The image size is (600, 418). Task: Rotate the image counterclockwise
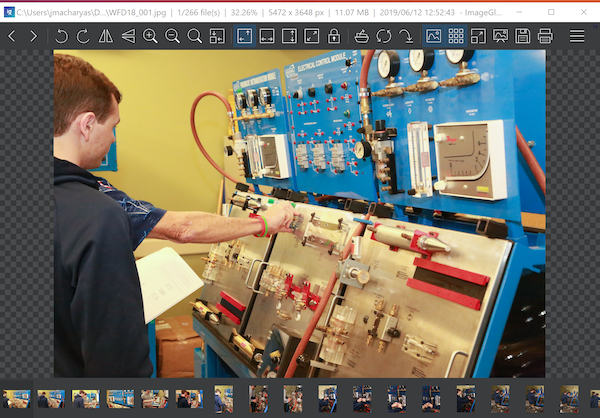[x=62, y=36]
